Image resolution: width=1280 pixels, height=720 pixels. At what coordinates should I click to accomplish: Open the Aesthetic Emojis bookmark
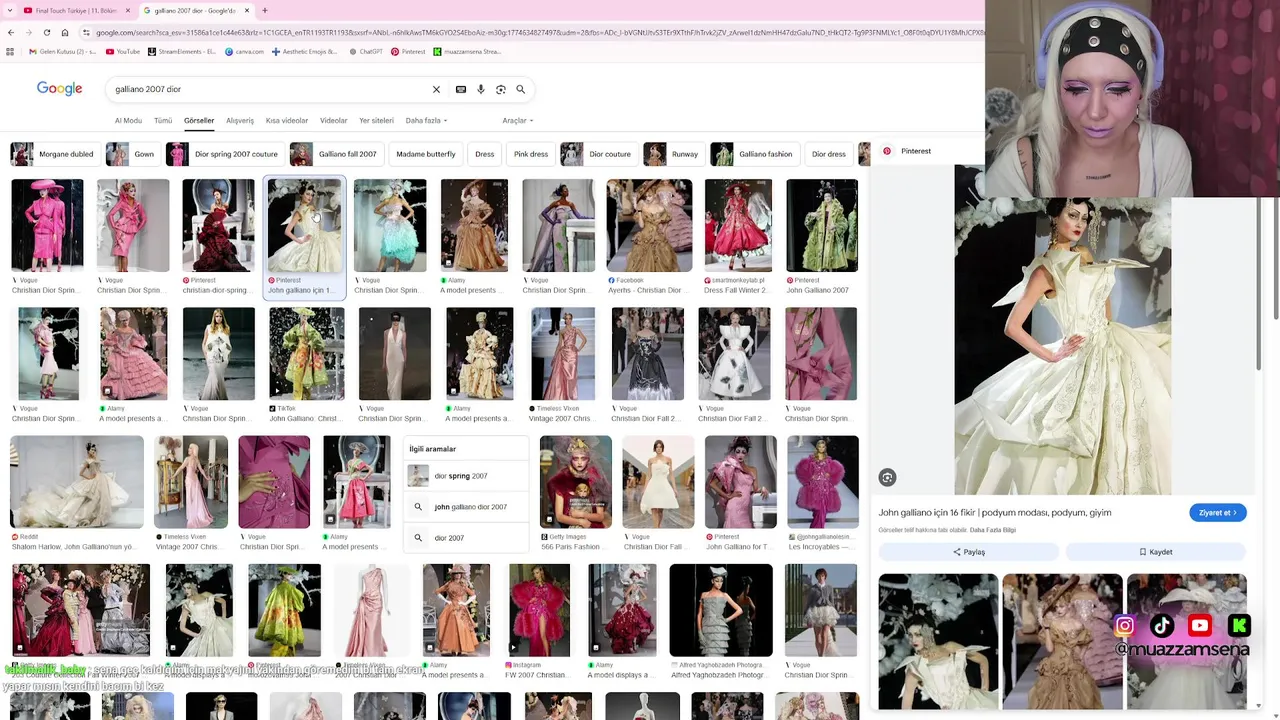(x=305, y=51)
